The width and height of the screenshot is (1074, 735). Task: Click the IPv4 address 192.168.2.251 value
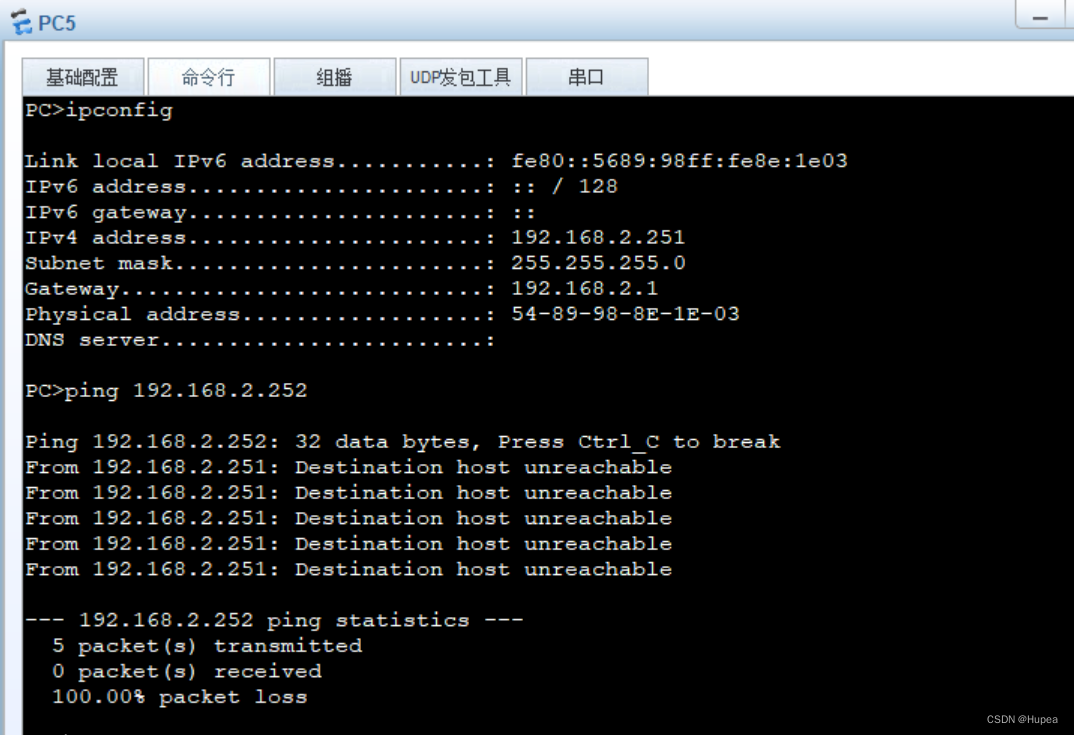point(598,238)
